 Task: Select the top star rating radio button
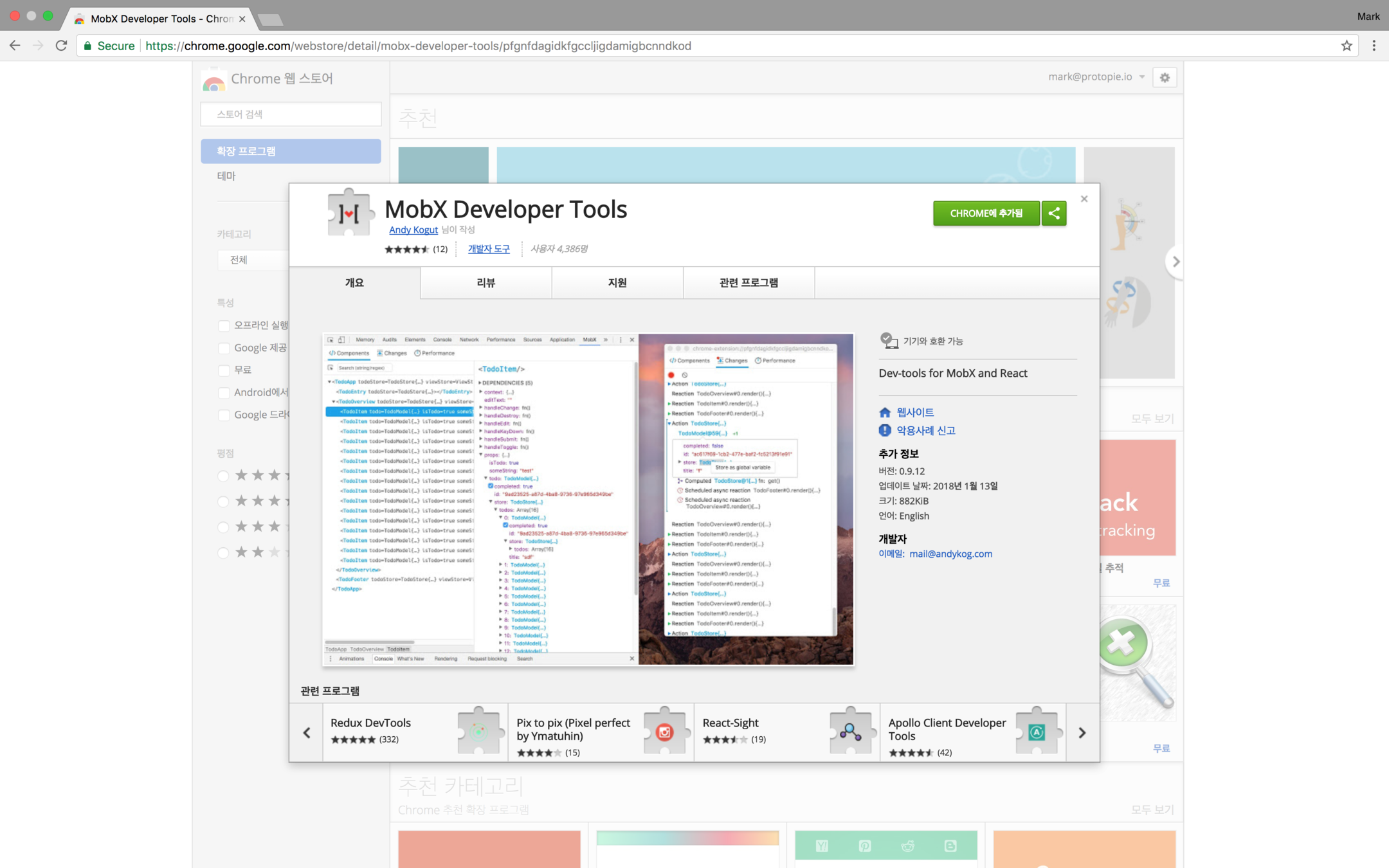point(223,476)
